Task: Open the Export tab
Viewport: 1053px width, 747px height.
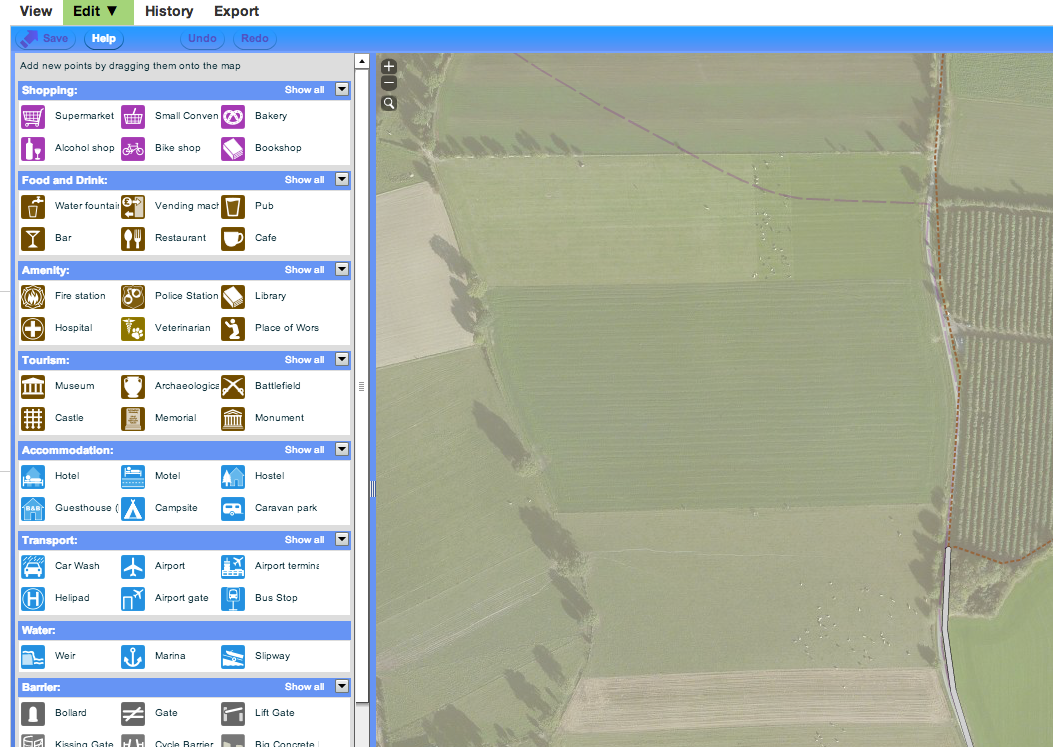Action: [236, 11]
